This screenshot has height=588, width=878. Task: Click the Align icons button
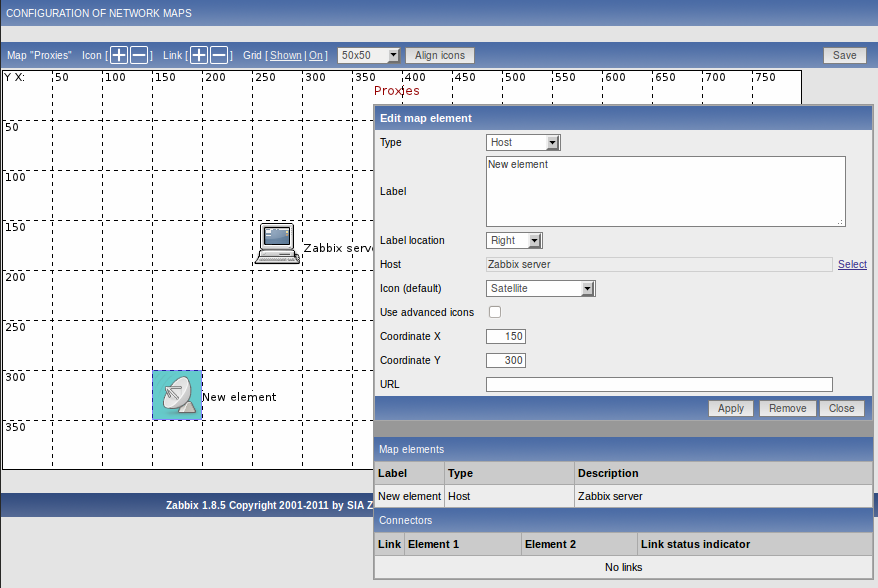[x=440, y=55]
